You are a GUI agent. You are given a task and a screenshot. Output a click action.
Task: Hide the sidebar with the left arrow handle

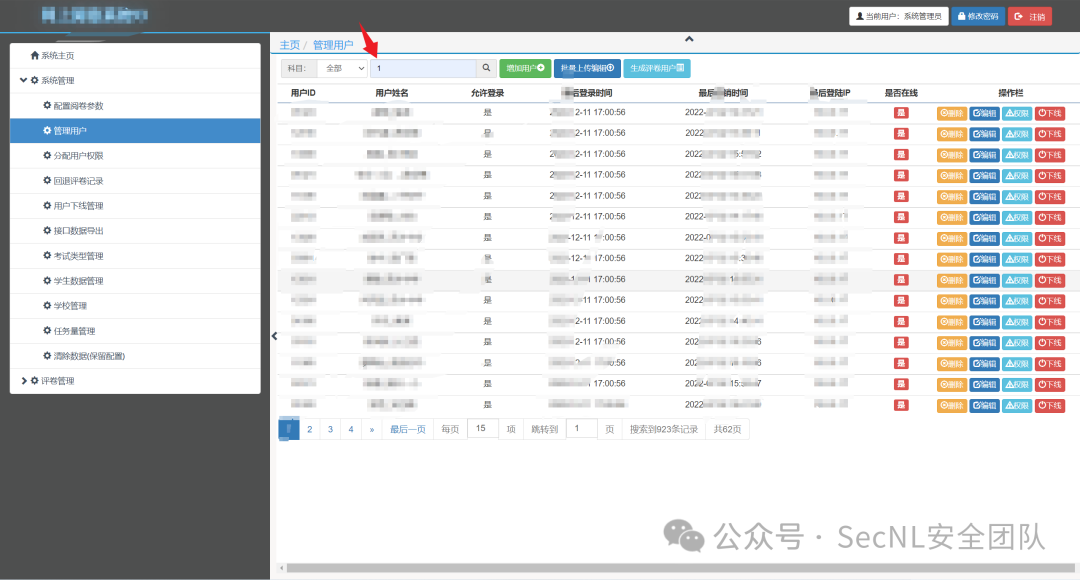click(x=275, y=336)
